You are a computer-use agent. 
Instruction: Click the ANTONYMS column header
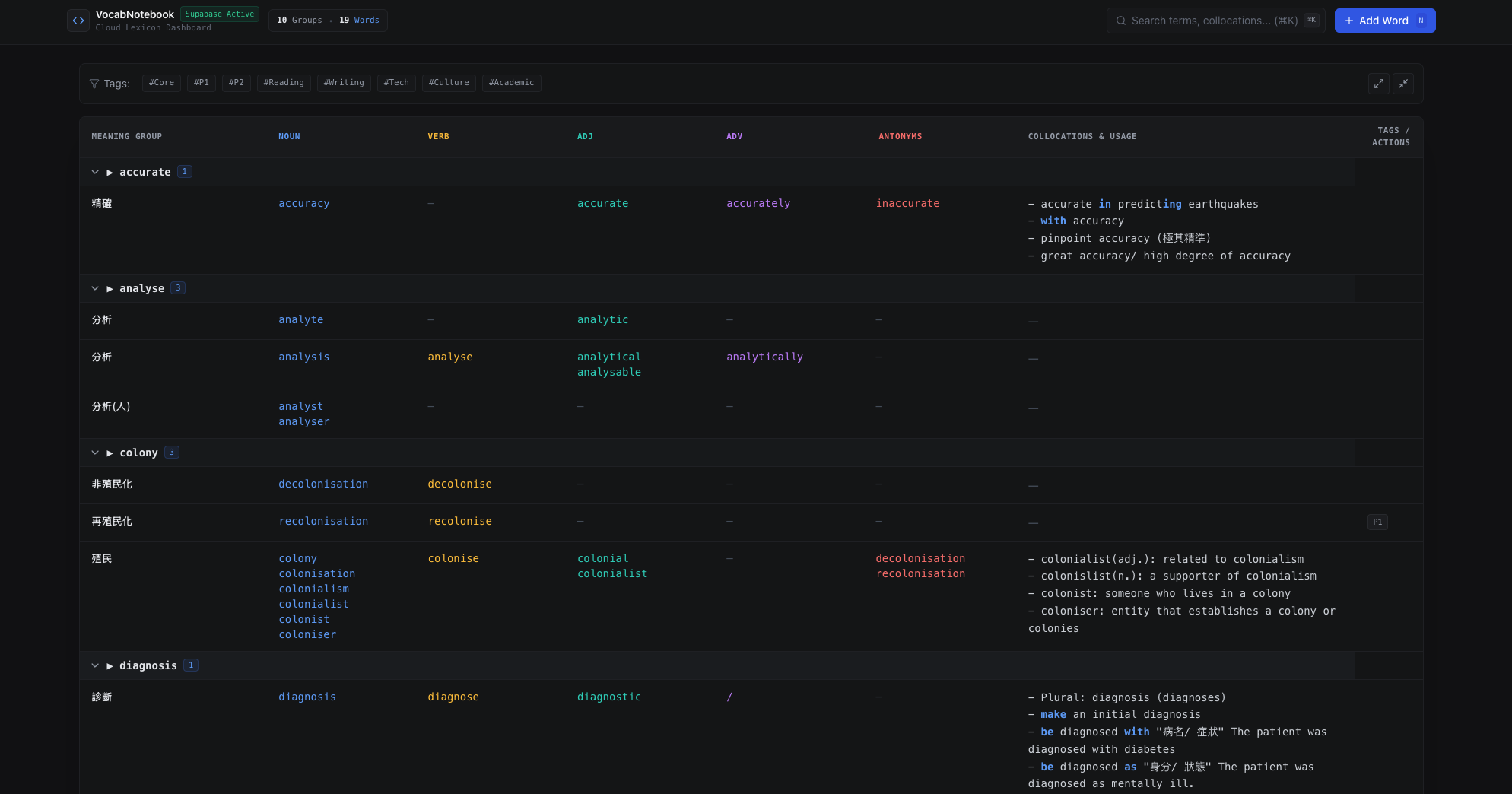(900, 137)
